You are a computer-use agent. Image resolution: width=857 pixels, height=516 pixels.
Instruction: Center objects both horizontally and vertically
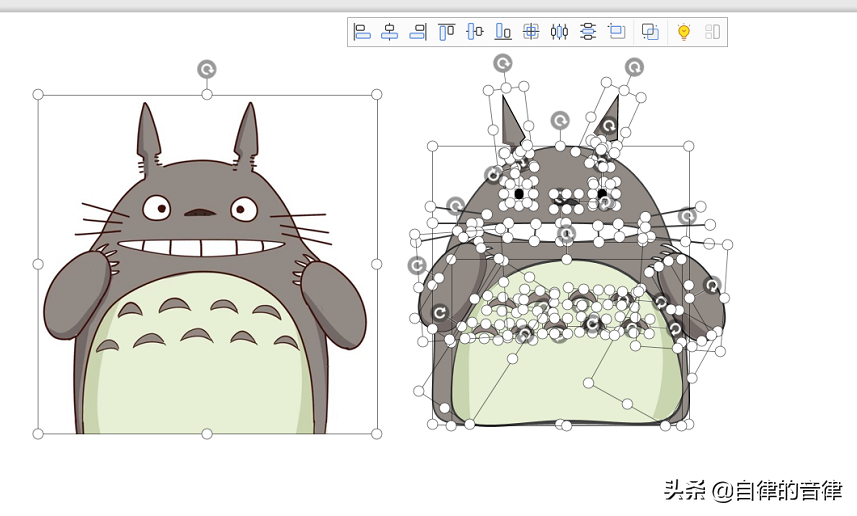[x=531, y=32]
